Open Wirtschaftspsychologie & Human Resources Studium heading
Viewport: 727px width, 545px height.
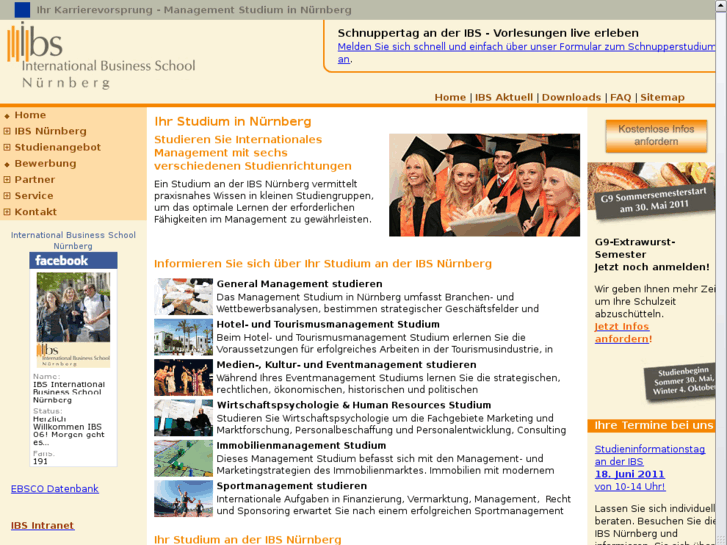pyautogui.click(x=354, y=405)
